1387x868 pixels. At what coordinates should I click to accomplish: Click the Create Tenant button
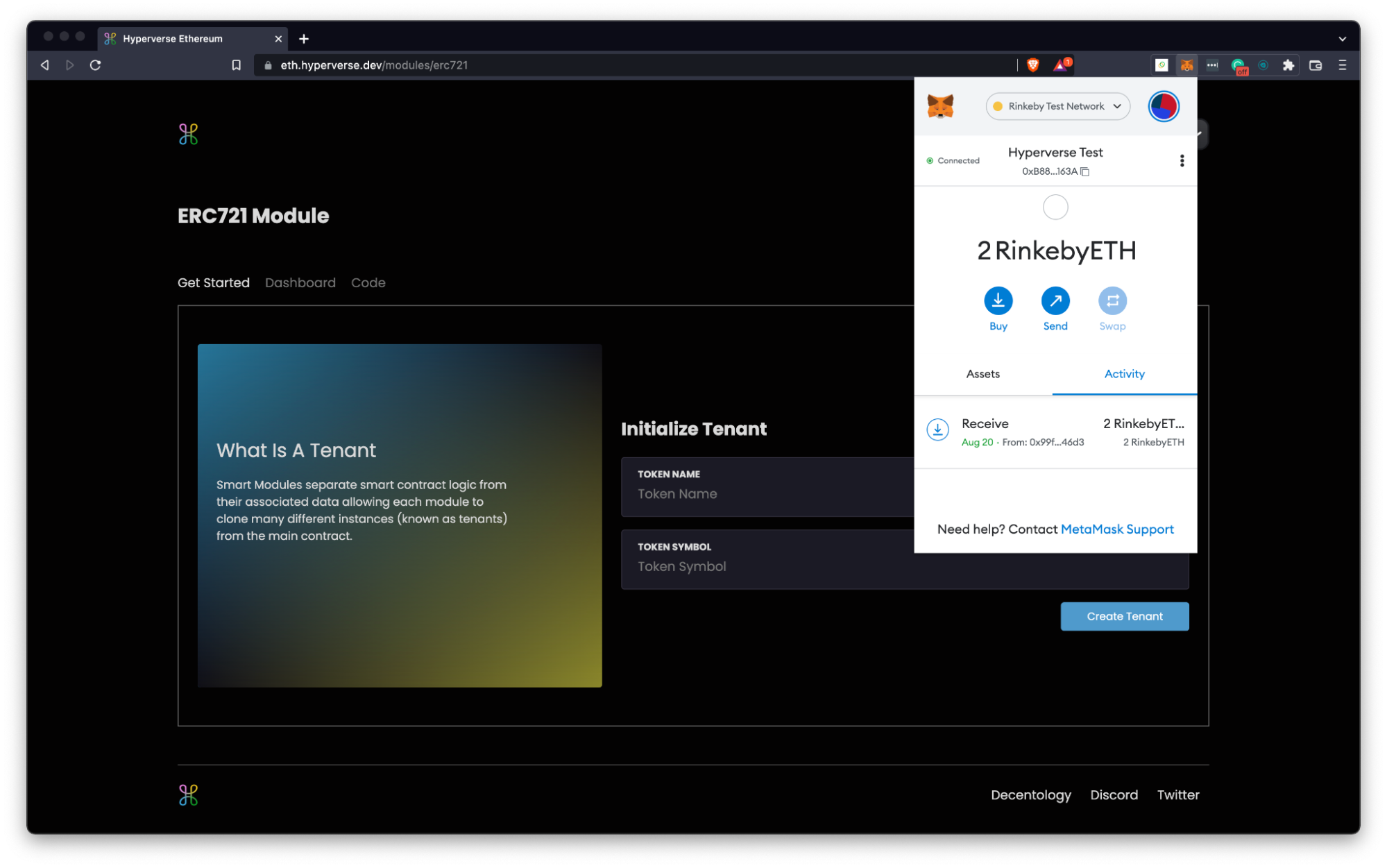click(x=1124, y=616)
